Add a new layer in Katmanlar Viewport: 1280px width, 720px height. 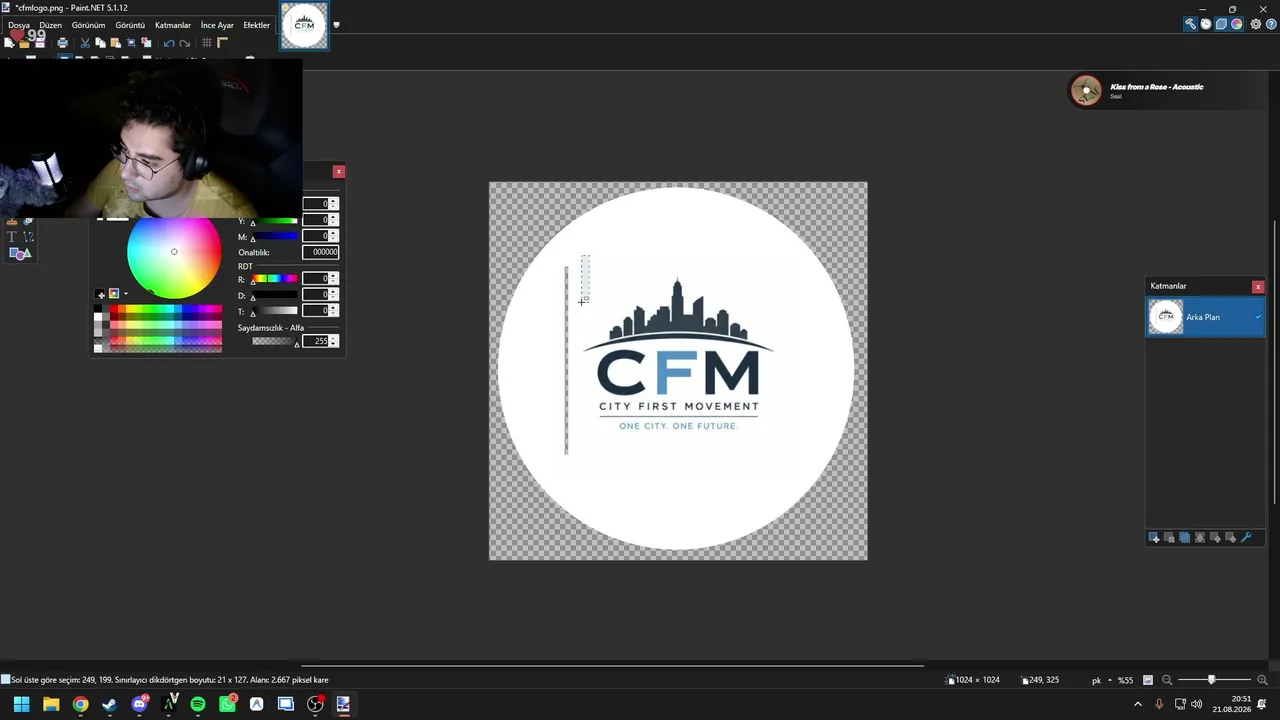tap(1154, 538)
